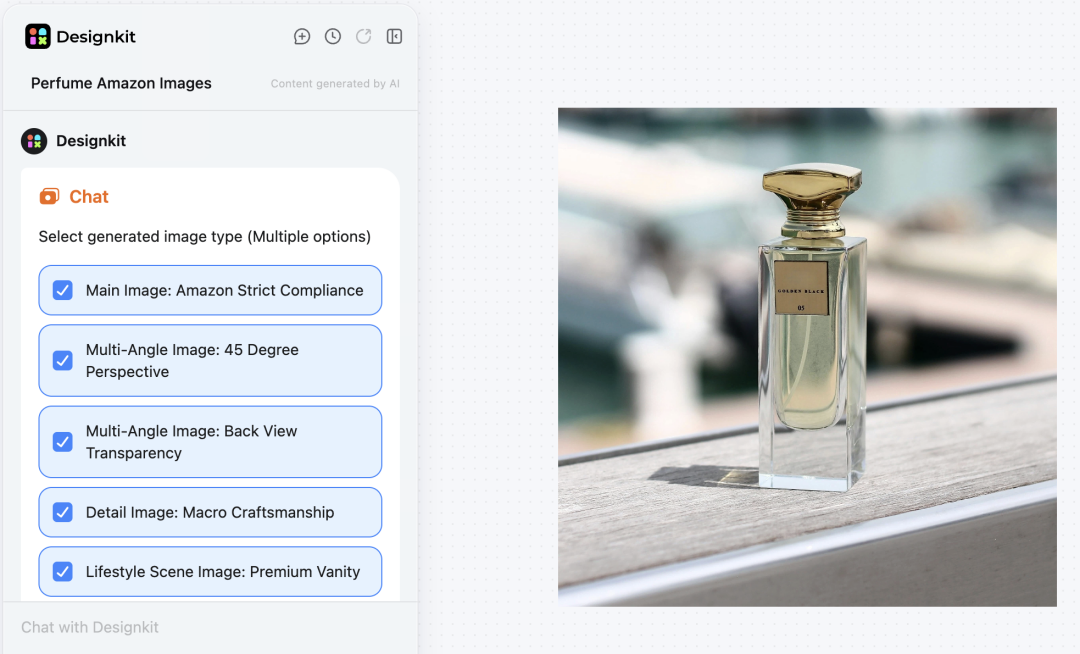Click the Detail Image: Macro Craftsmanship card

[x=210, y=512]
